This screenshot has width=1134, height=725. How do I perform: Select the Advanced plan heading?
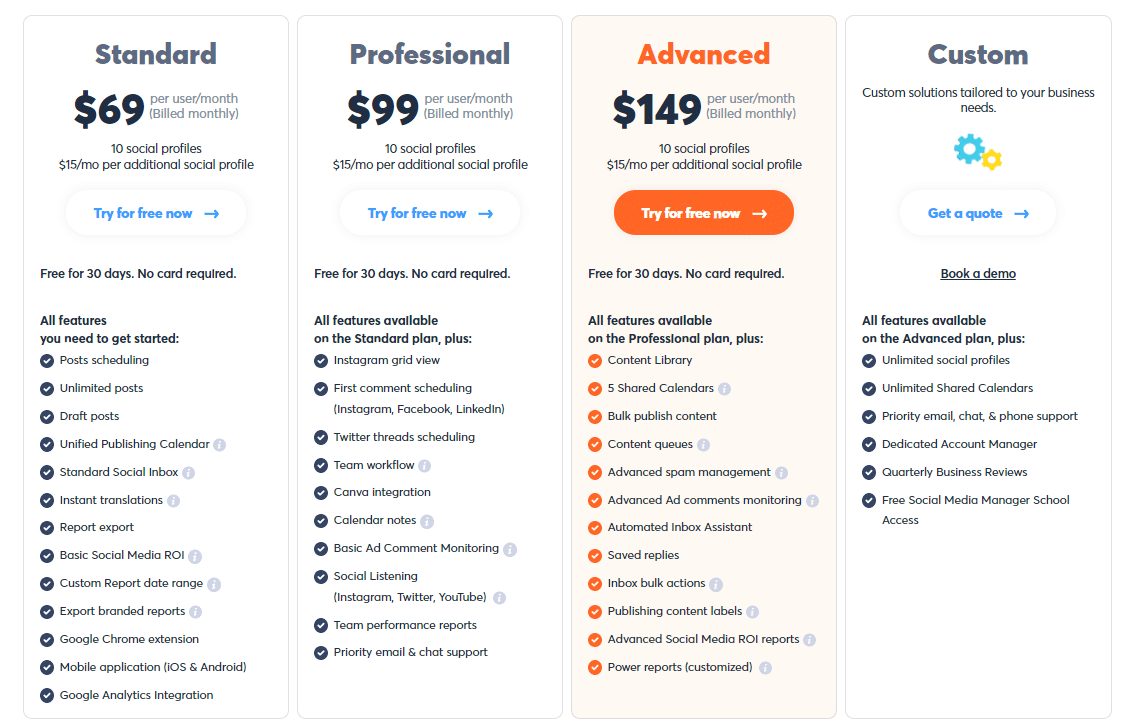(704, 54)
